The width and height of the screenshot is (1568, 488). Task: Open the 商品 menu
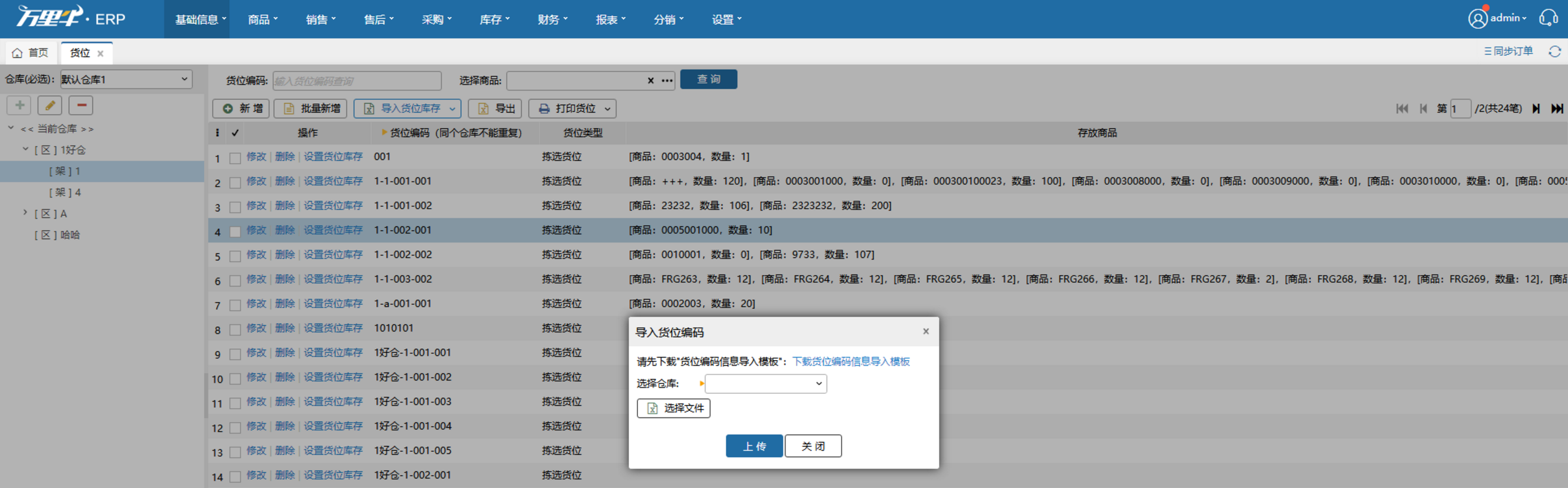[262, 20]
